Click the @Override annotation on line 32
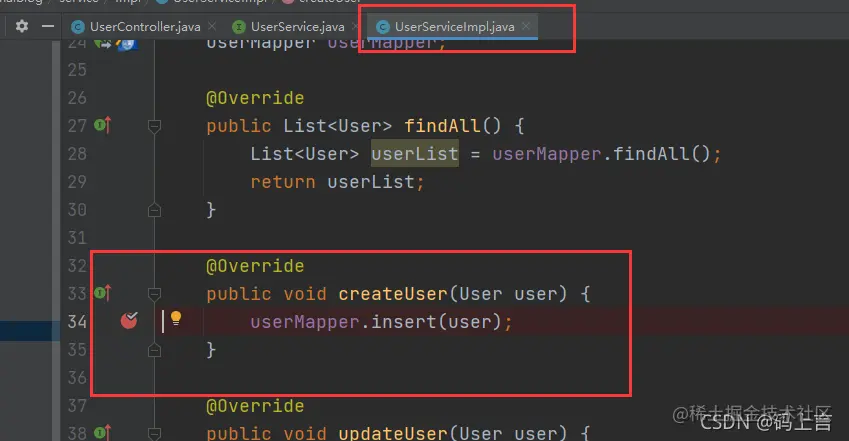This screenshot has height=441, width=849. [x=255, y=266]
